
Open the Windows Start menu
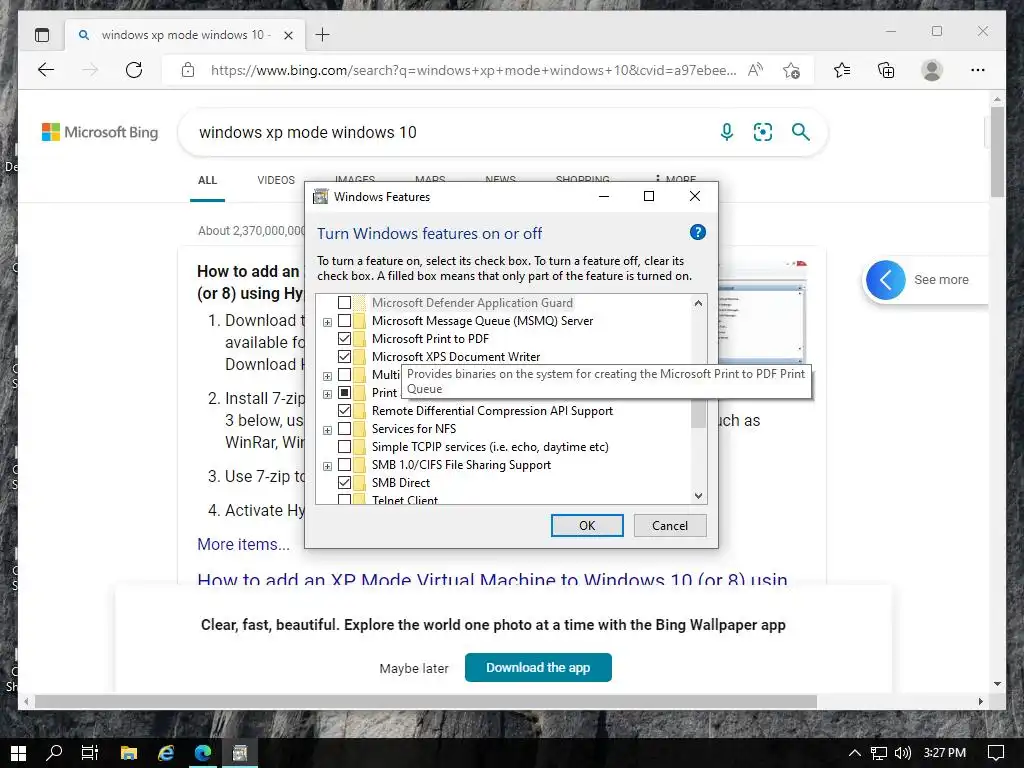click(18, 753)
